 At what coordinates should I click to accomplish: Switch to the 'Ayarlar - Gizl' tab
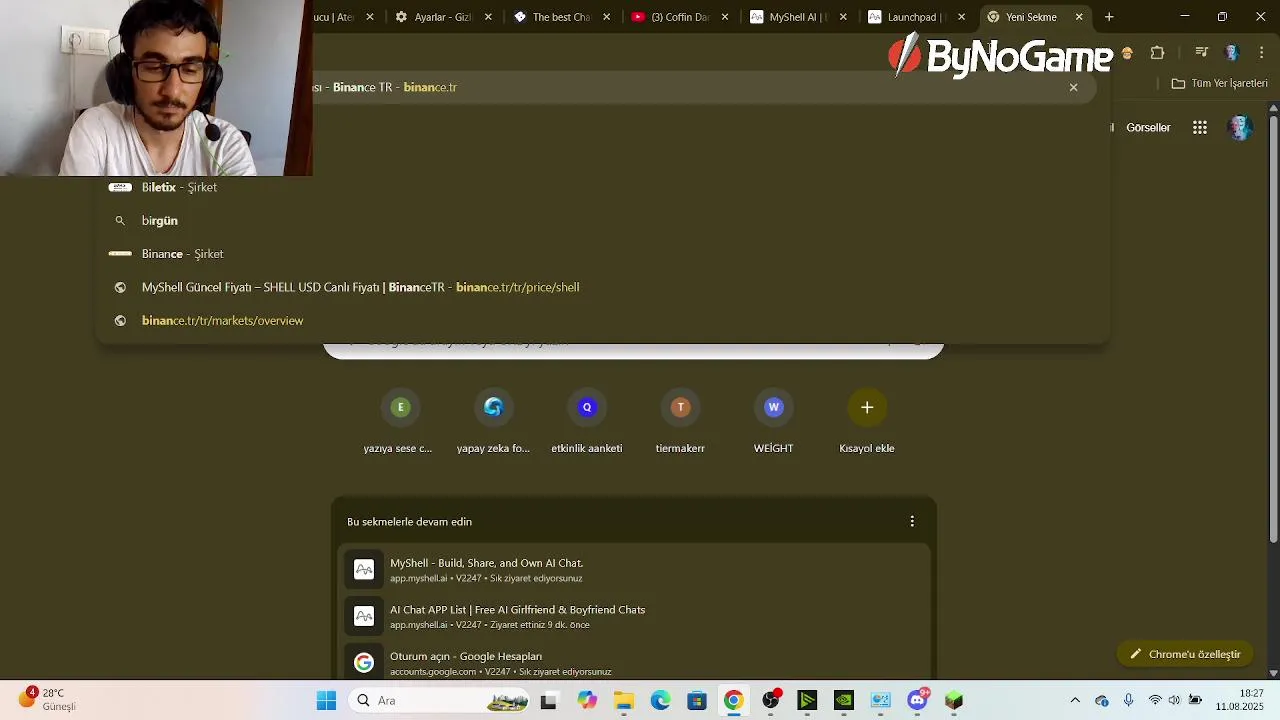coord(444,17)
